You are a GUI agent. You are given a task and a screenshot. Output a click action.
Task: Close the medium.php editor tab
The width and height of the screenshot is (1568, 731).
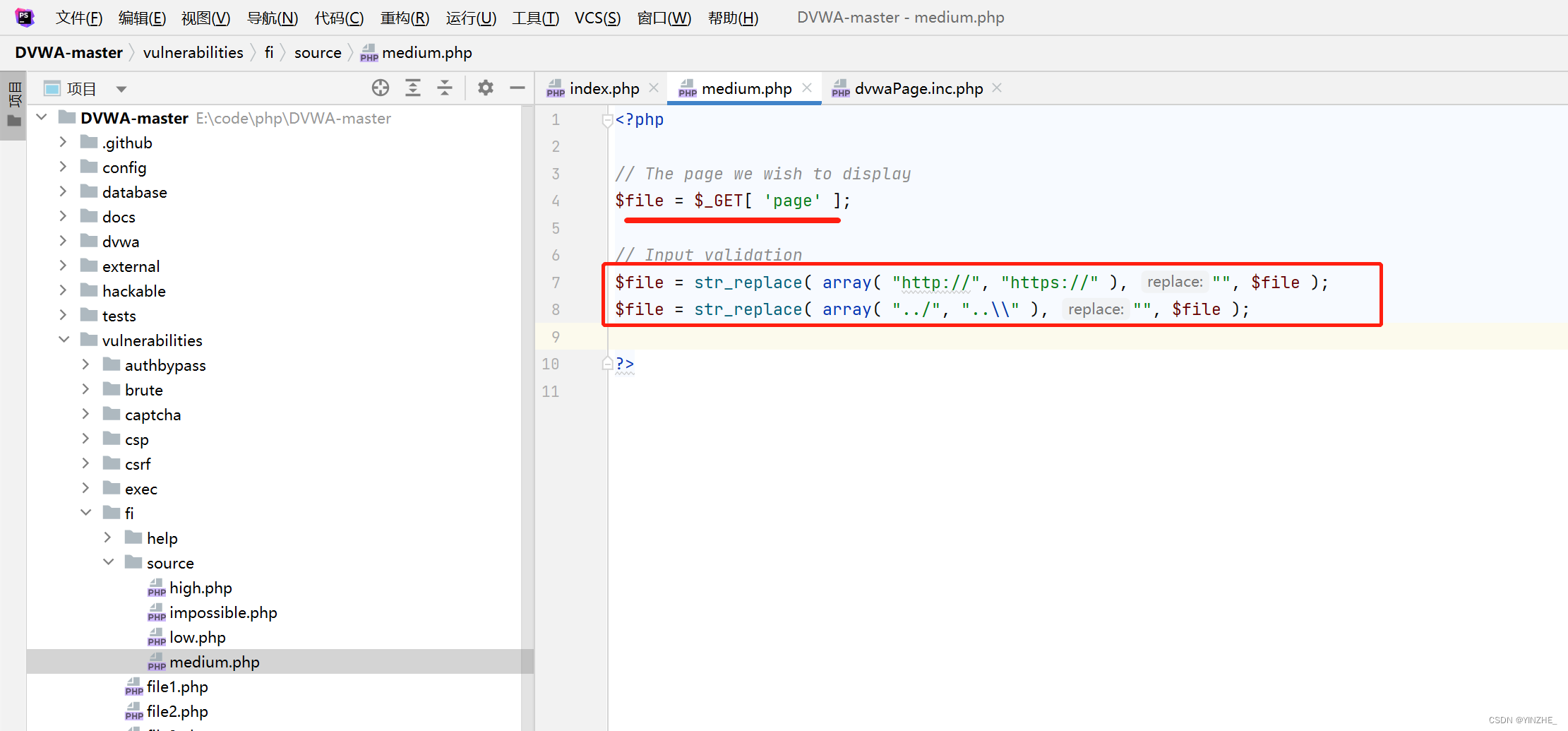coord(807,88)
